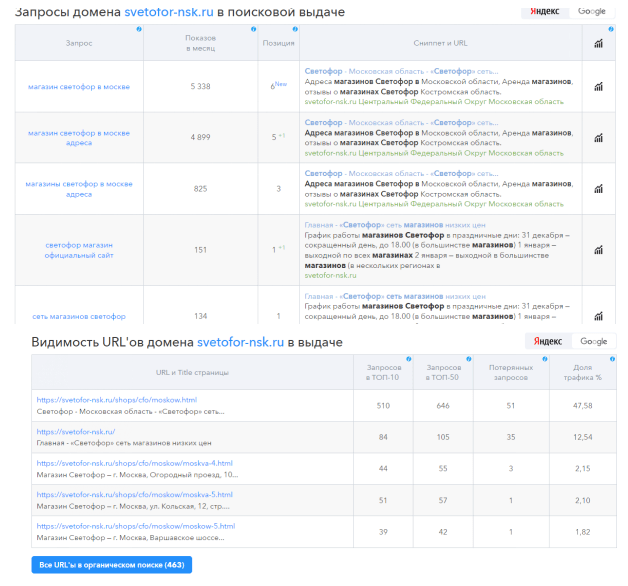Click info icon above chart column header
The width and height of the screenshot is (628, 586).
click(611, 29)
